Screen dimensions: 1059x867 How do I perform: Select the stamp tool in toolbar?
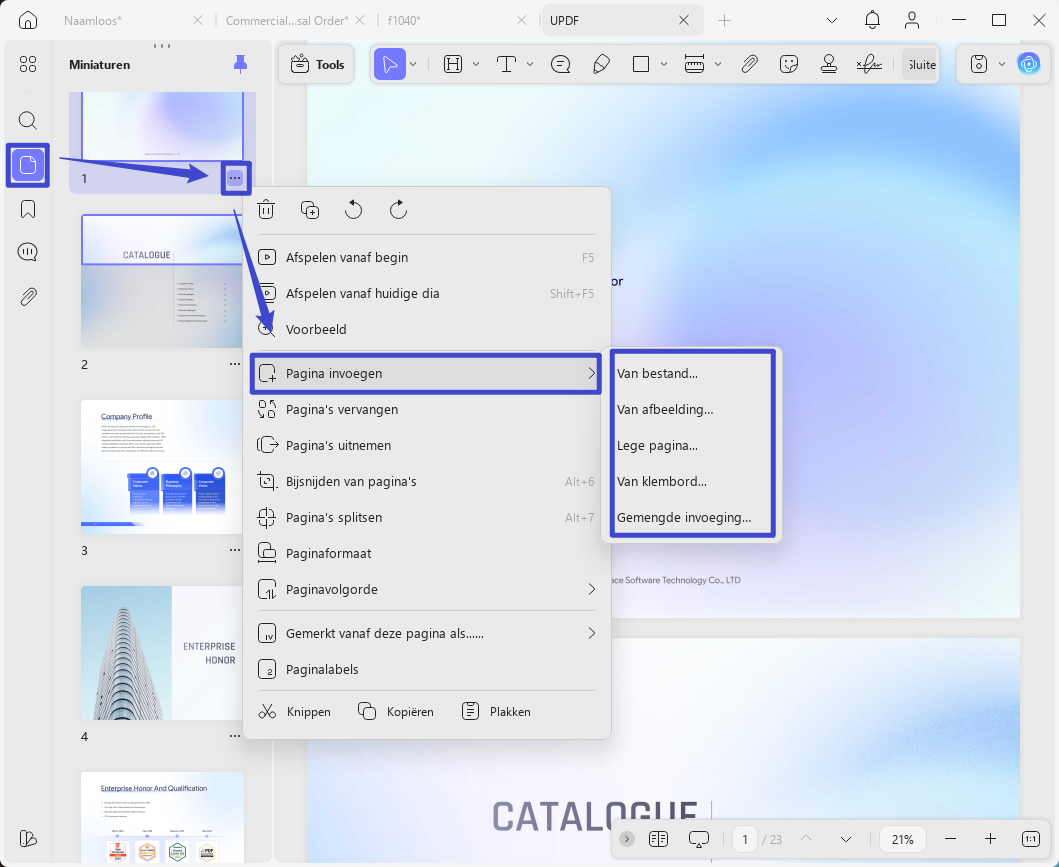coord(829,64)
